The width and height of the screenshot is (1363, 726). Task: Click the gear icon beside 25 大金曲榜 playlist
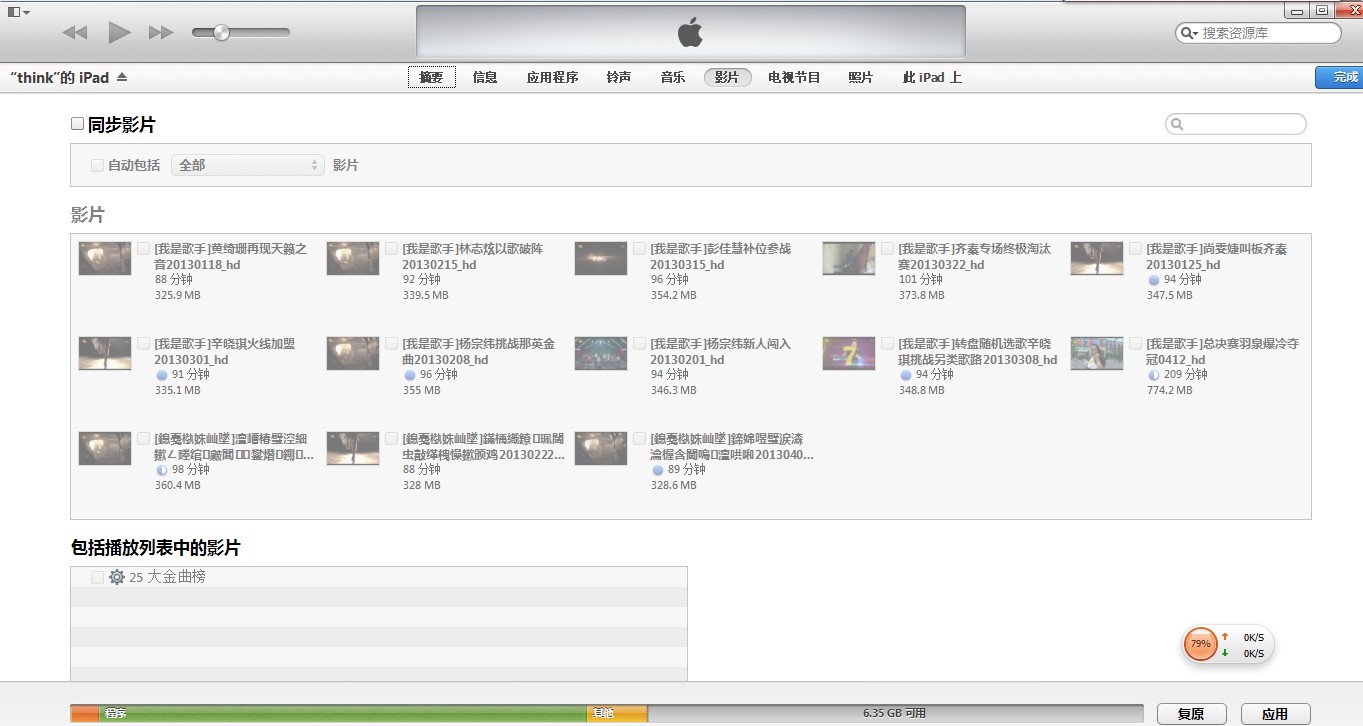[x=115, y=577]
